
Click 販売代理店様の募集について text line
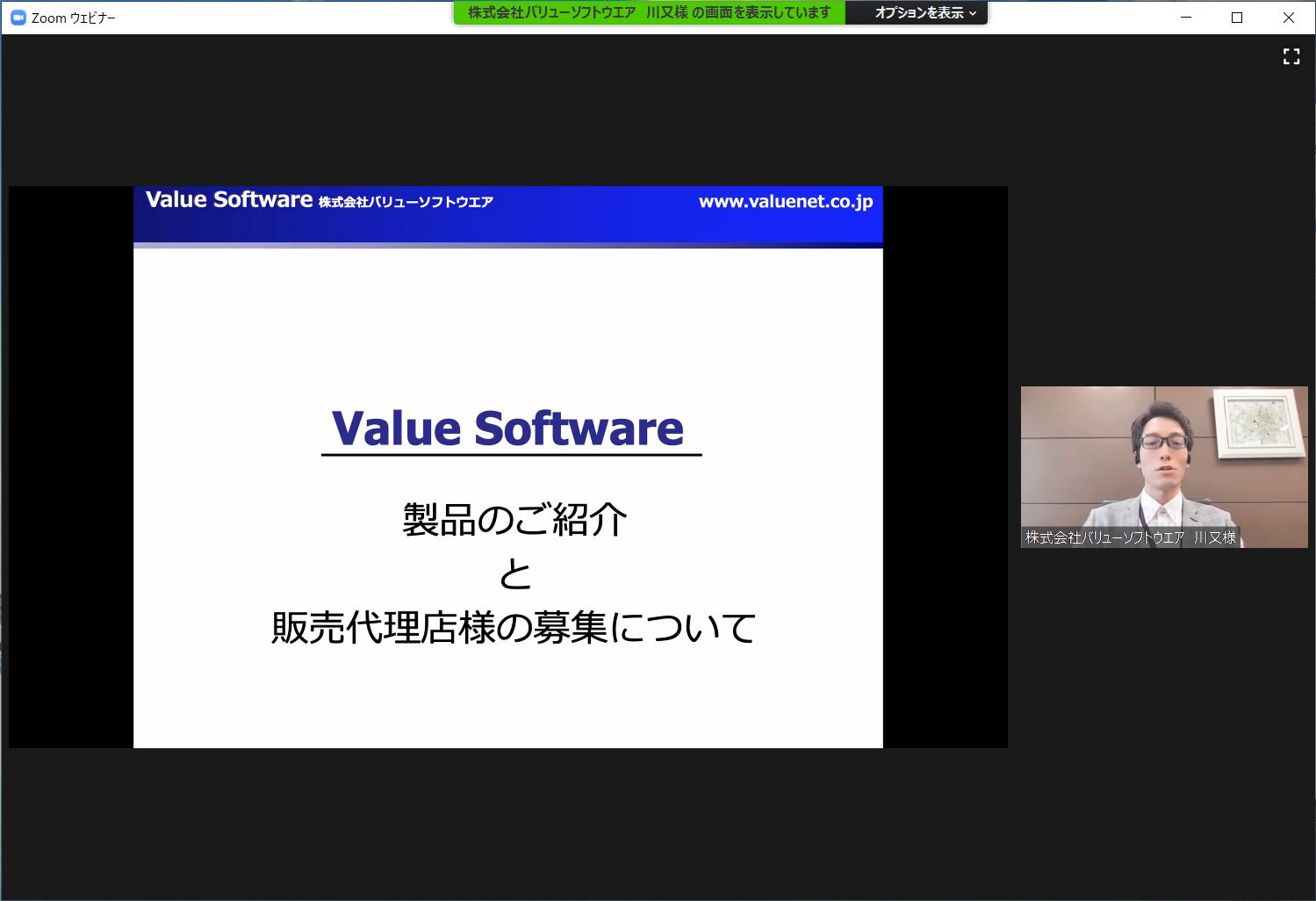click(514, 627)
